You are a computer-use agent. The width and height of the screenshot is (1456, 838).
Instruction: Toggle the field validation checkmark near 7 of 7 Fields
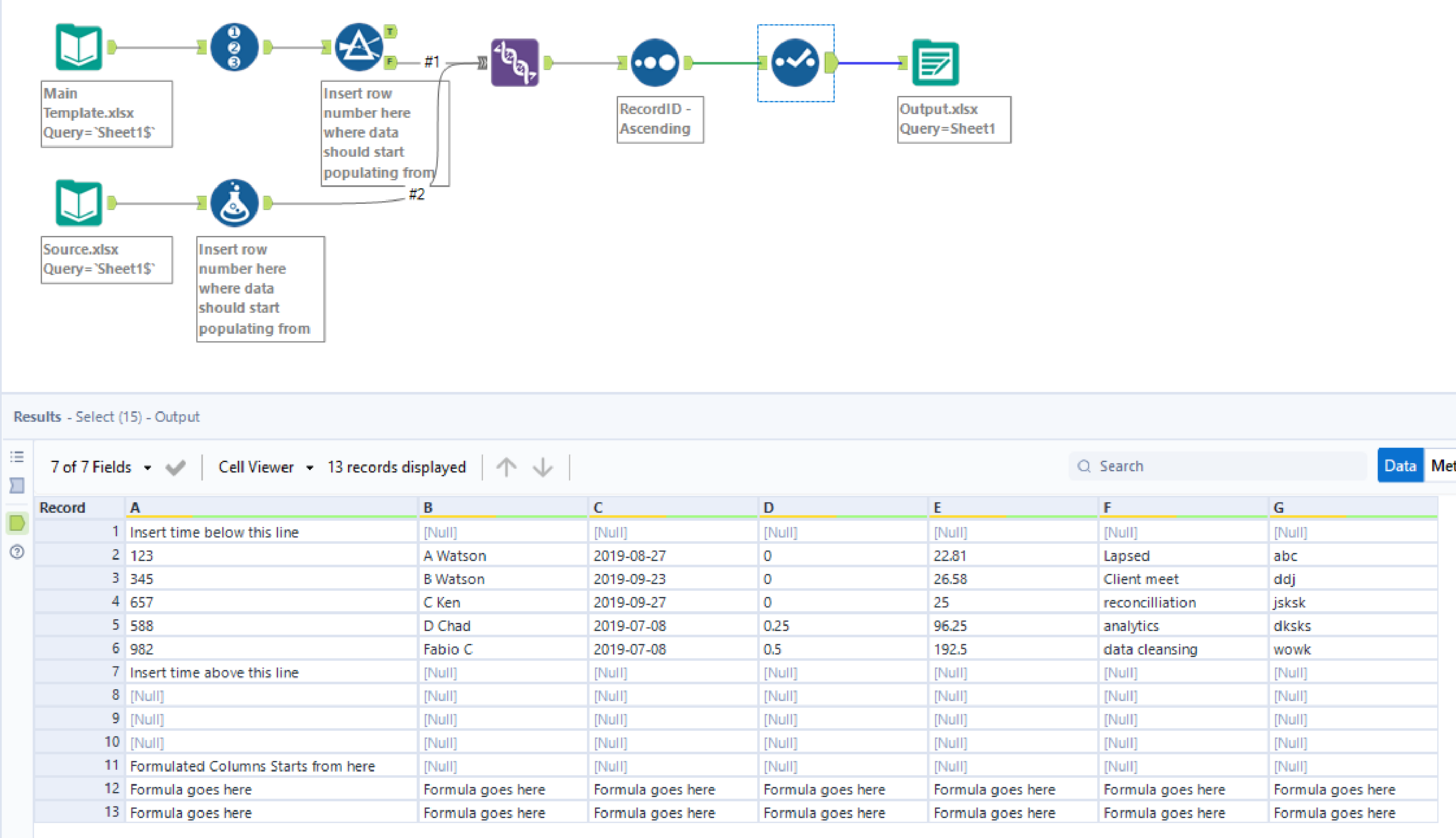(175, 467)
